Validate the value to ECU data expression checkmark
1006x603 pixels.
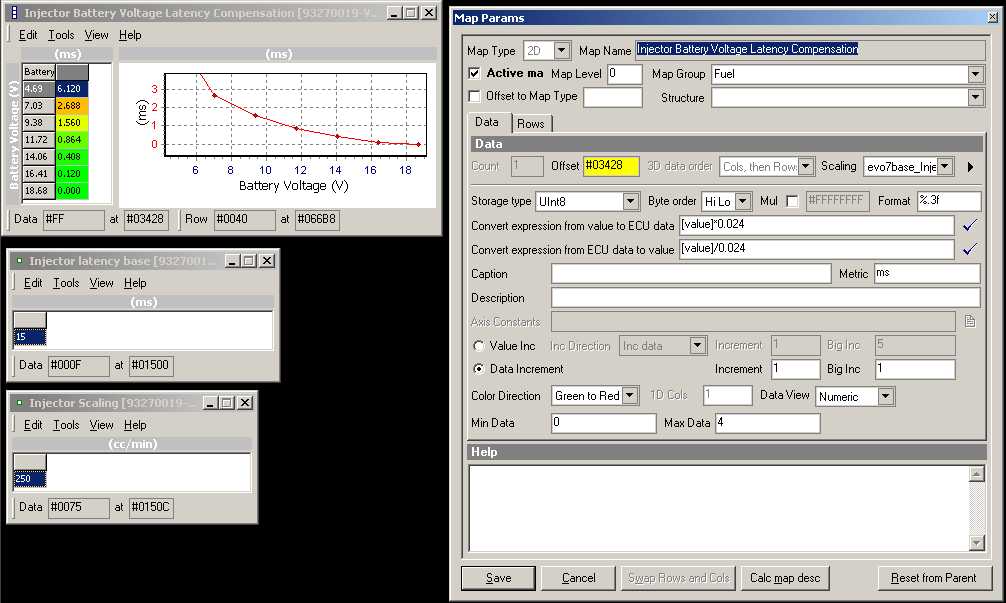pyautogui.click(x=968, y=226)
